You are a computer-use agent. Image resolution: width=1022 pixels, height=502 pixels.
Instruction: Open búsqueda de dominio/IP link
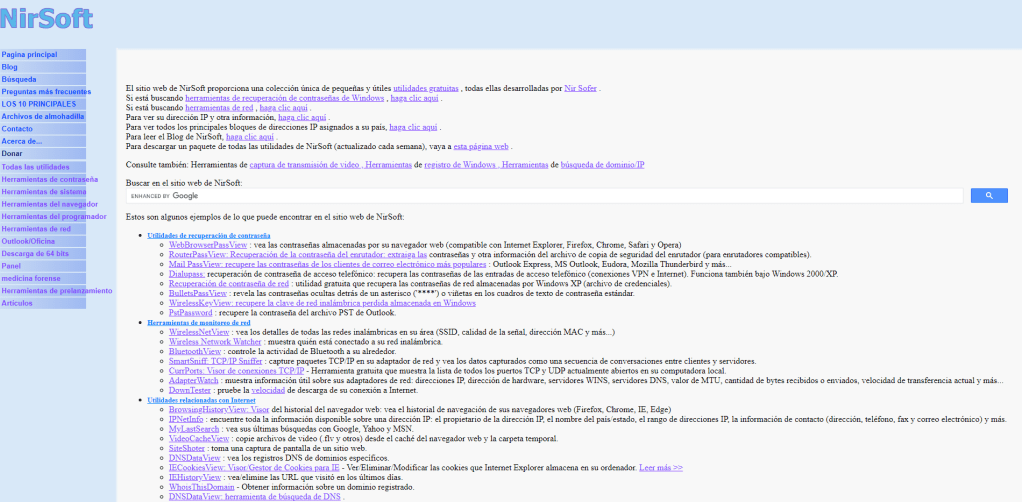coord(602,165)
